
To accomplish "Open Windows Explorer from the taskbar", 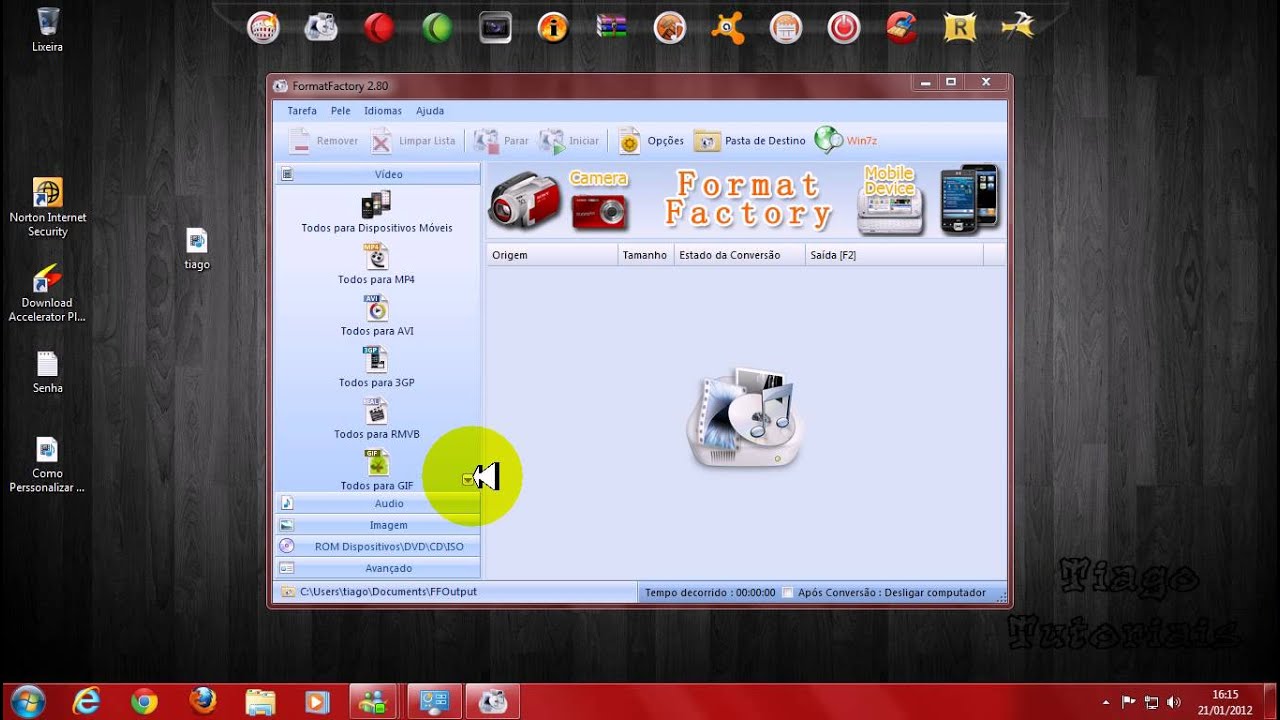I will pyautogui.click(x=260, y=702).
